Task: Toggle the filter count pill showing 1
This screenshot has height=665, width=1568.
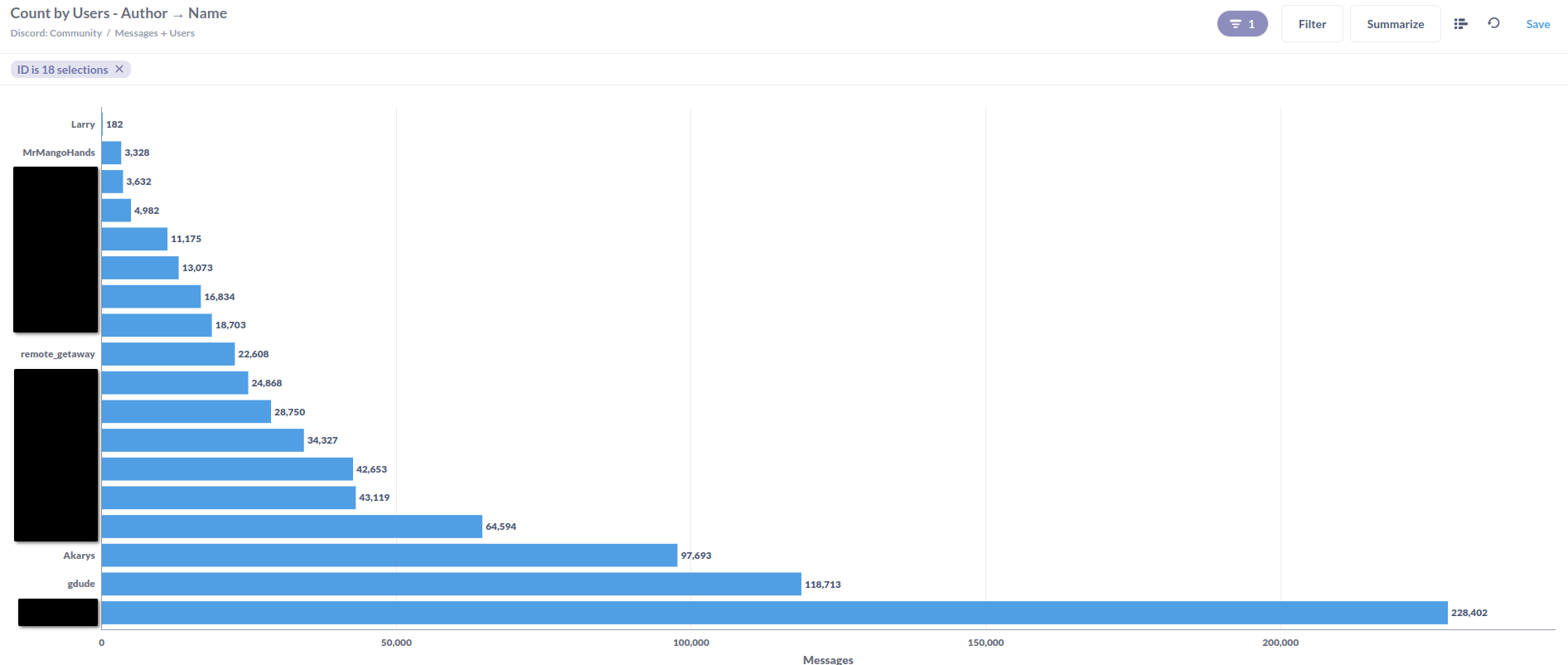Action: click(1241, 24)
